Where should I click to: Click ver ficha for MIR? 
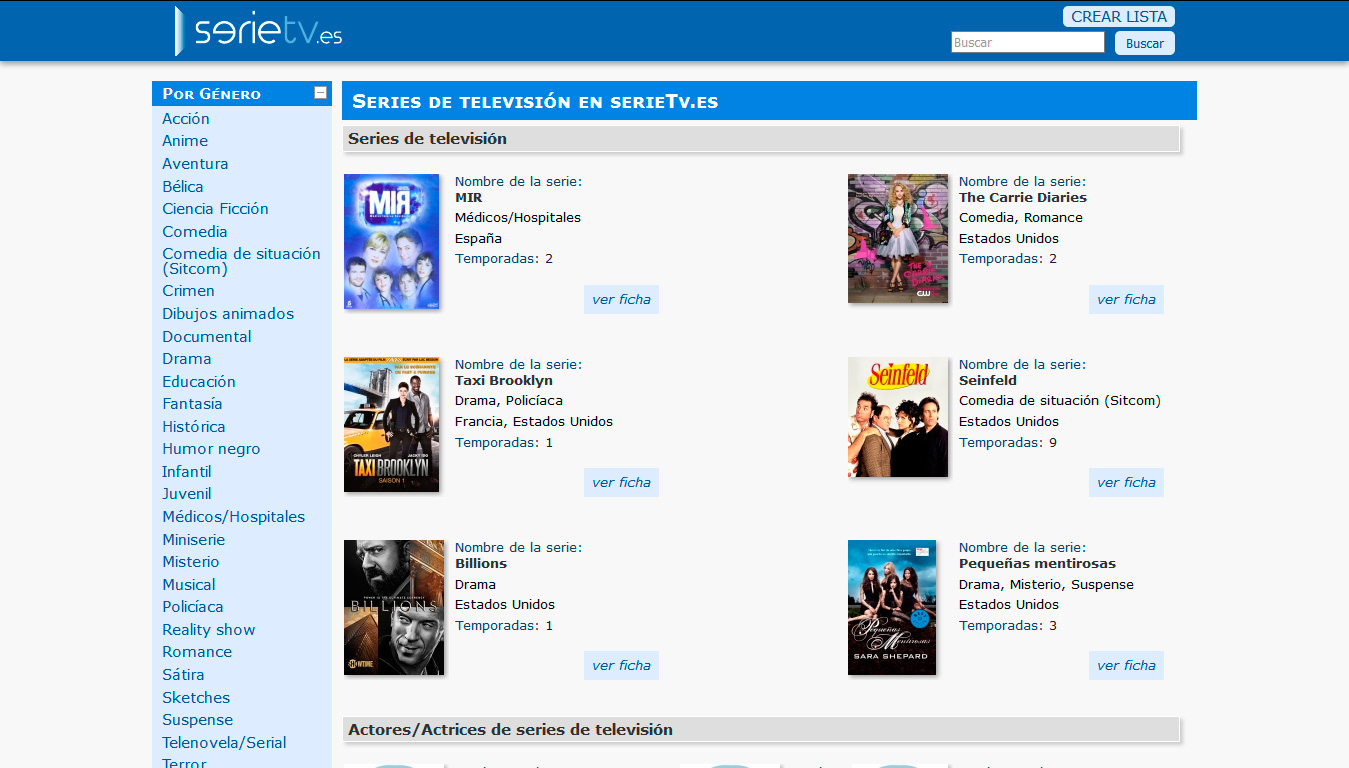pos(621,299)
